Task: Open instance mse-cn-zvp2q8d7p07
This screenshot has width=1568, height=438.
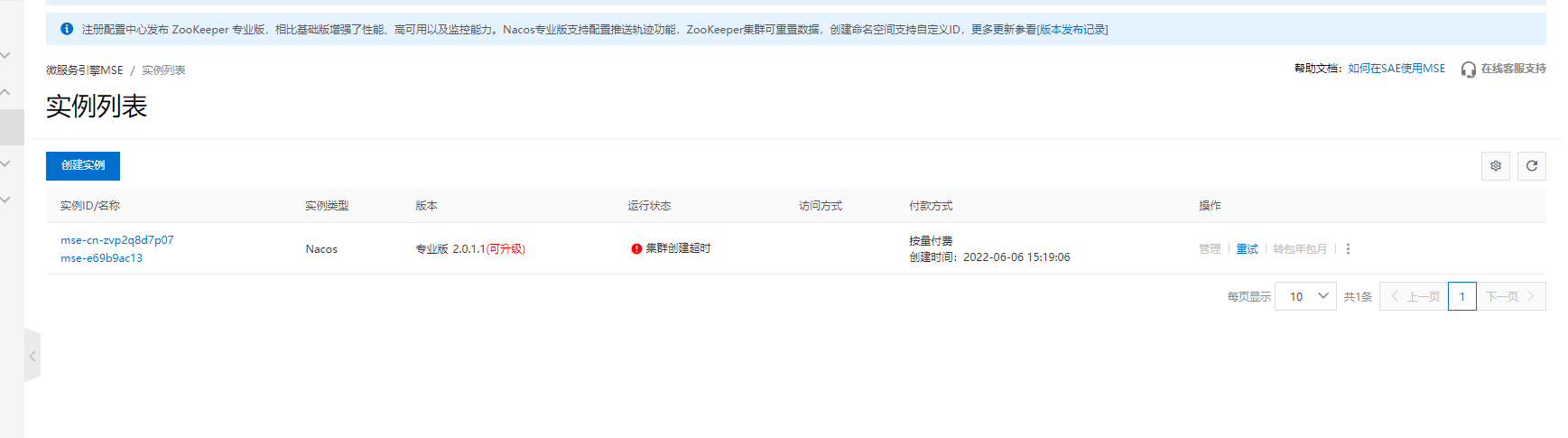Action: 117,240
